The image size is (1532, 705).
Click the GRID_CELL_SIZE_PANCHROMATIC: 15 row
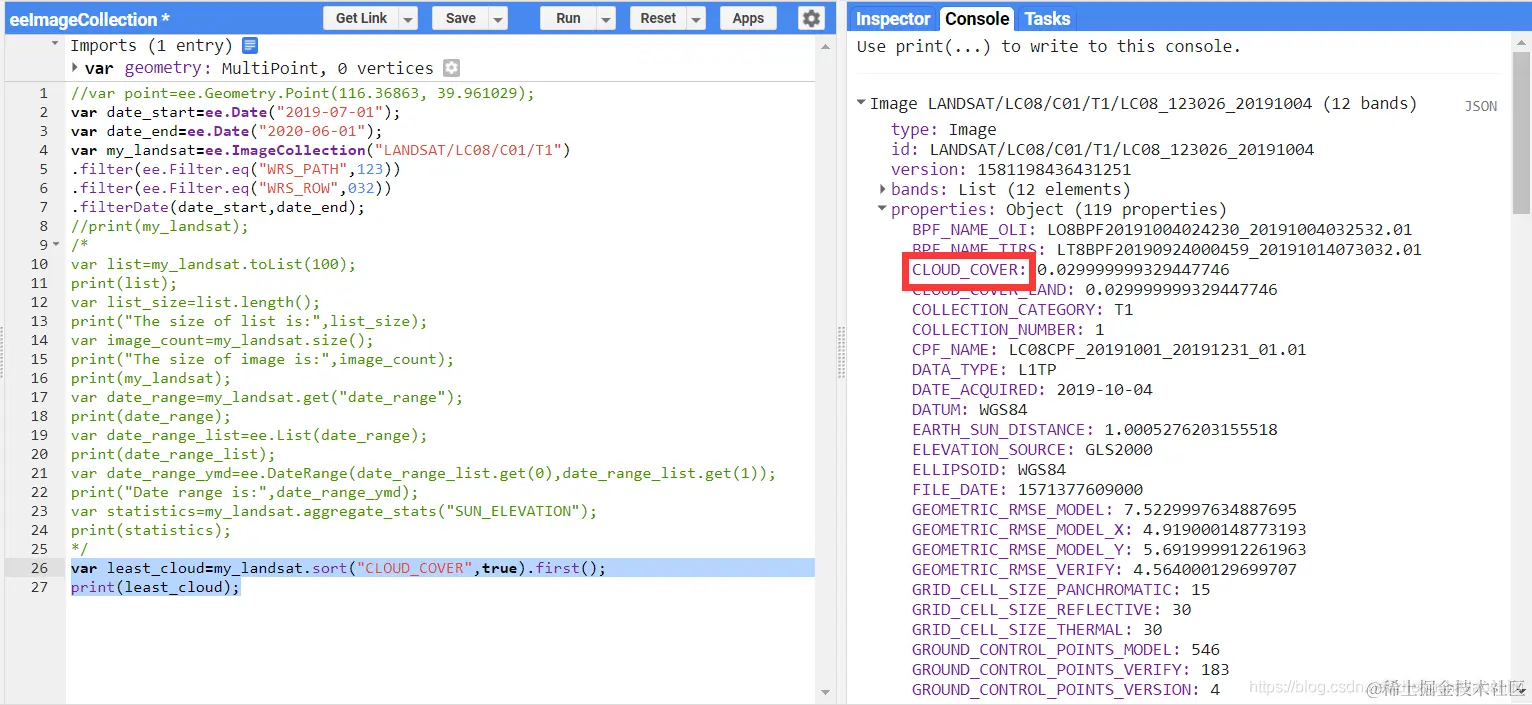coord(1061,589)
